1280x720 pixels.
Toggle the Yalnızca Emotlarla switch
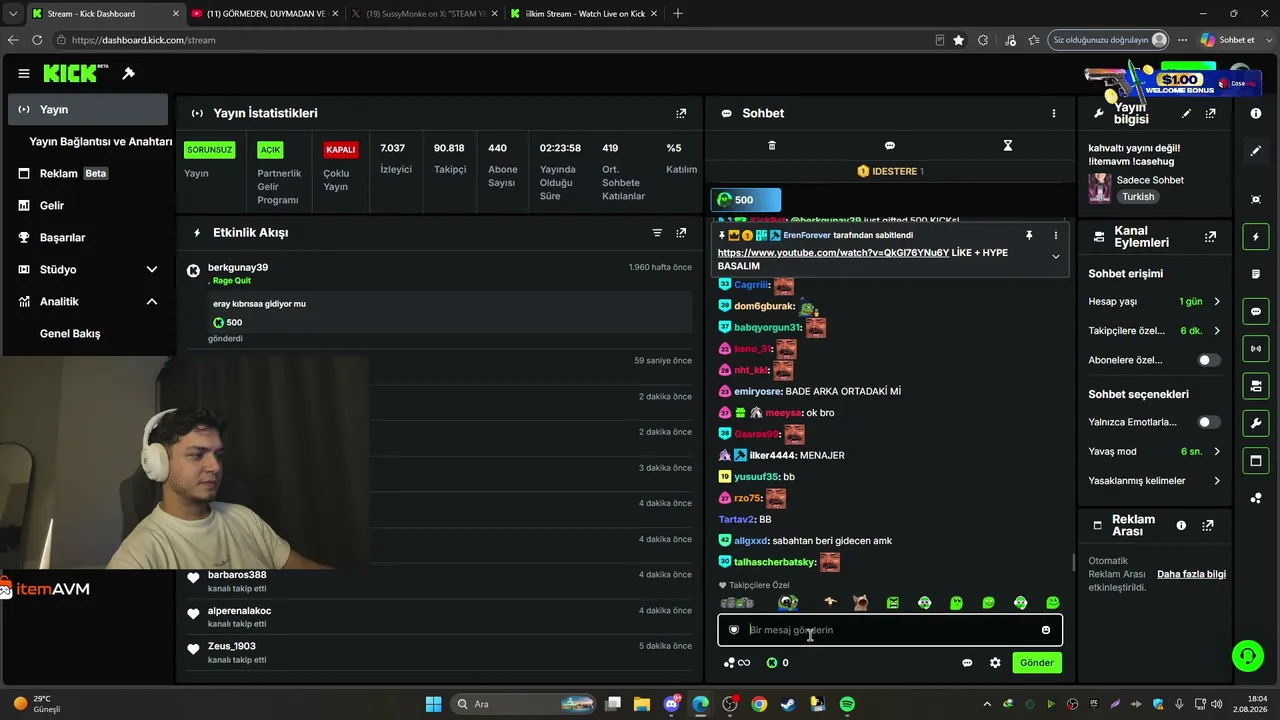point(1209,422)
